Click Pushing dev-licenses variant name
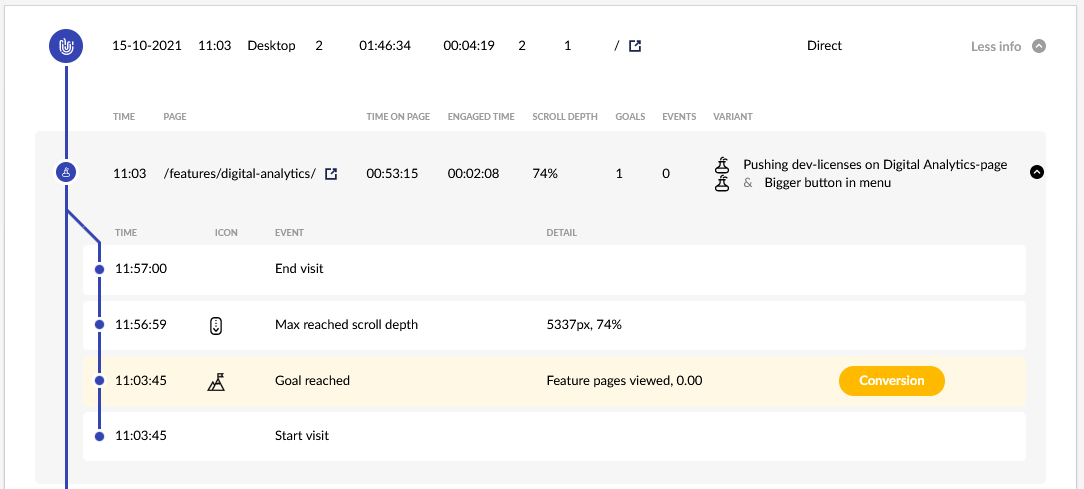This screenshot has width=1084, height=489. [x=875, y=165]
